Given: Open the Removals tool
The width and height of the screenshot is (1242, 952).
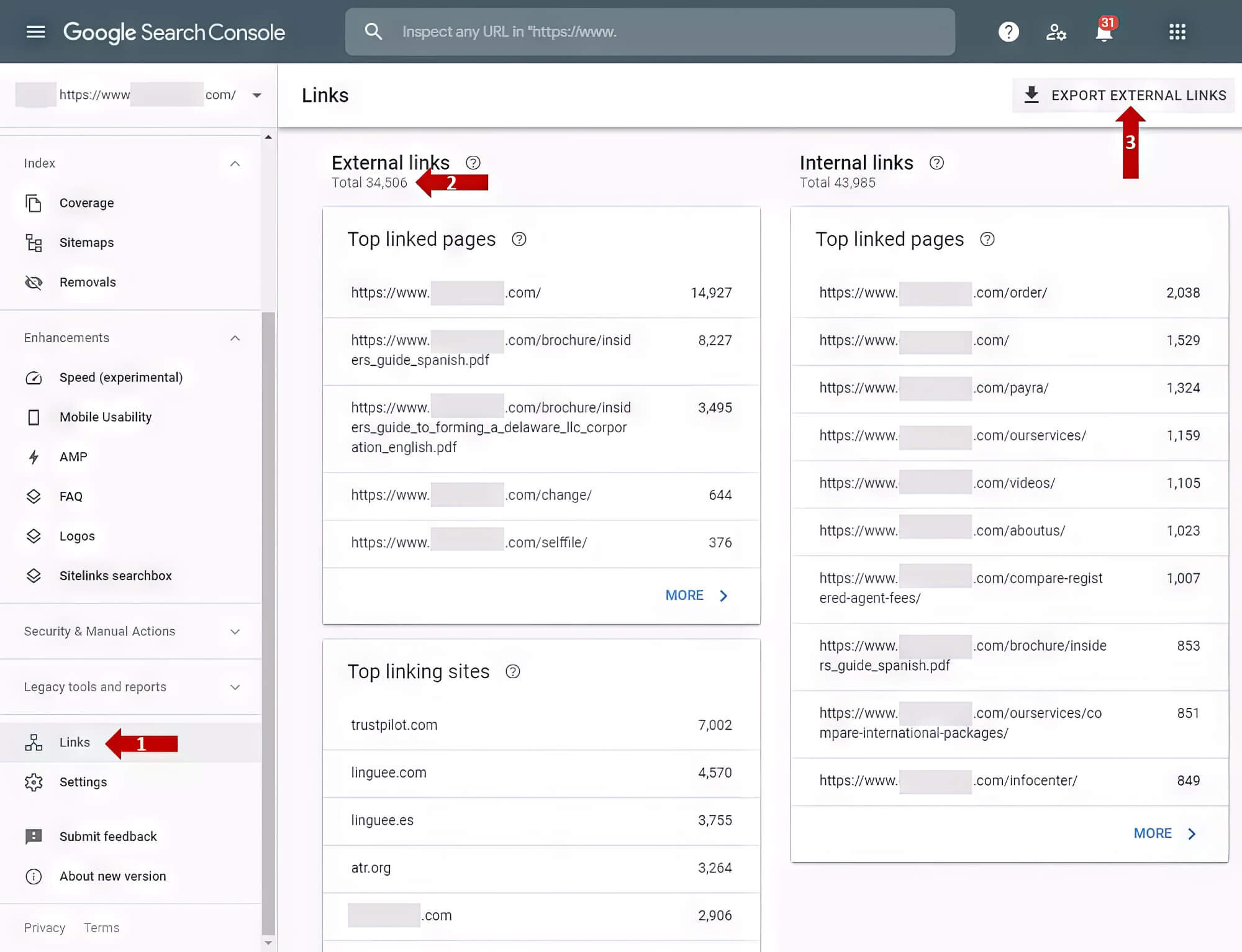Looking at the screenshot, I should [x=88, y=282].
